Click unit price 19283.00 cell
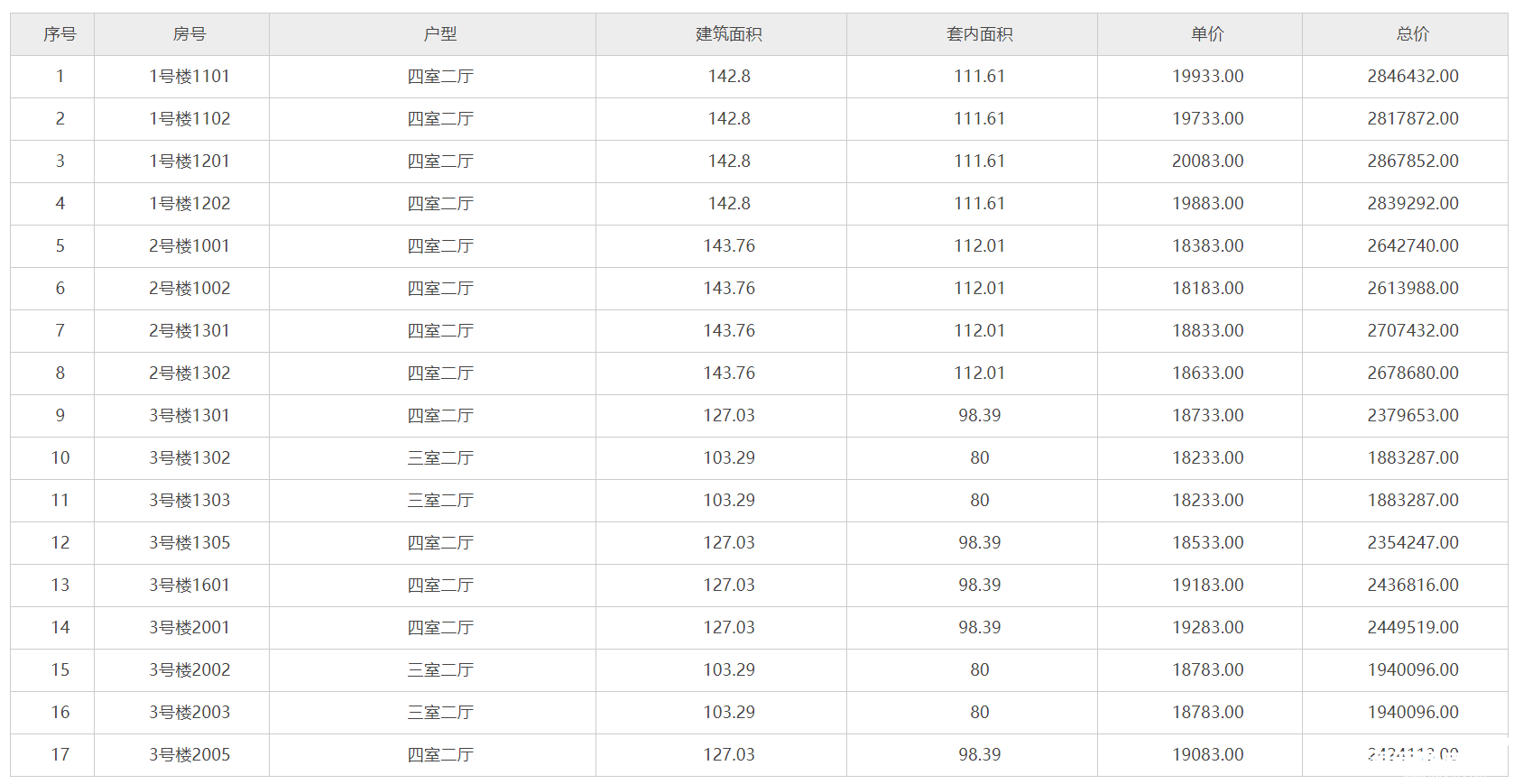The image size is (1514, 784). click(1207, 628)
